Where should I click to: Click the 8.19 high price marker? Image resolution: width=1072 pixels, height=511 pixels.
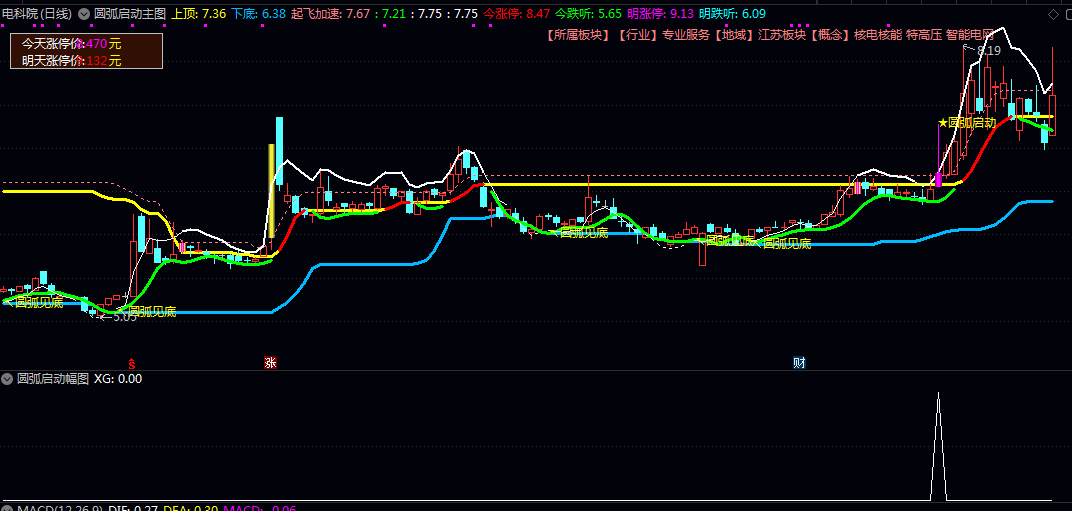tap(988, 51)
